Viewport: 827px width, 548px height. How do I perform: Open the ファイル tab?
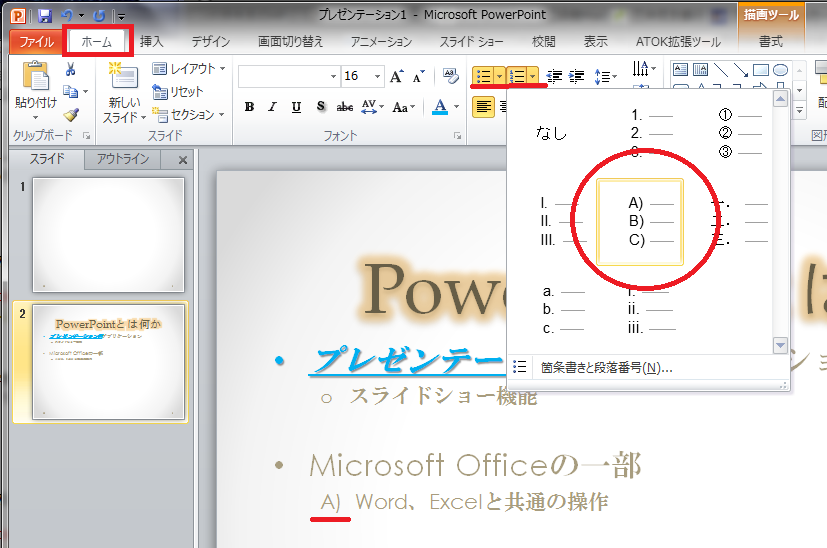pos(36,42)
